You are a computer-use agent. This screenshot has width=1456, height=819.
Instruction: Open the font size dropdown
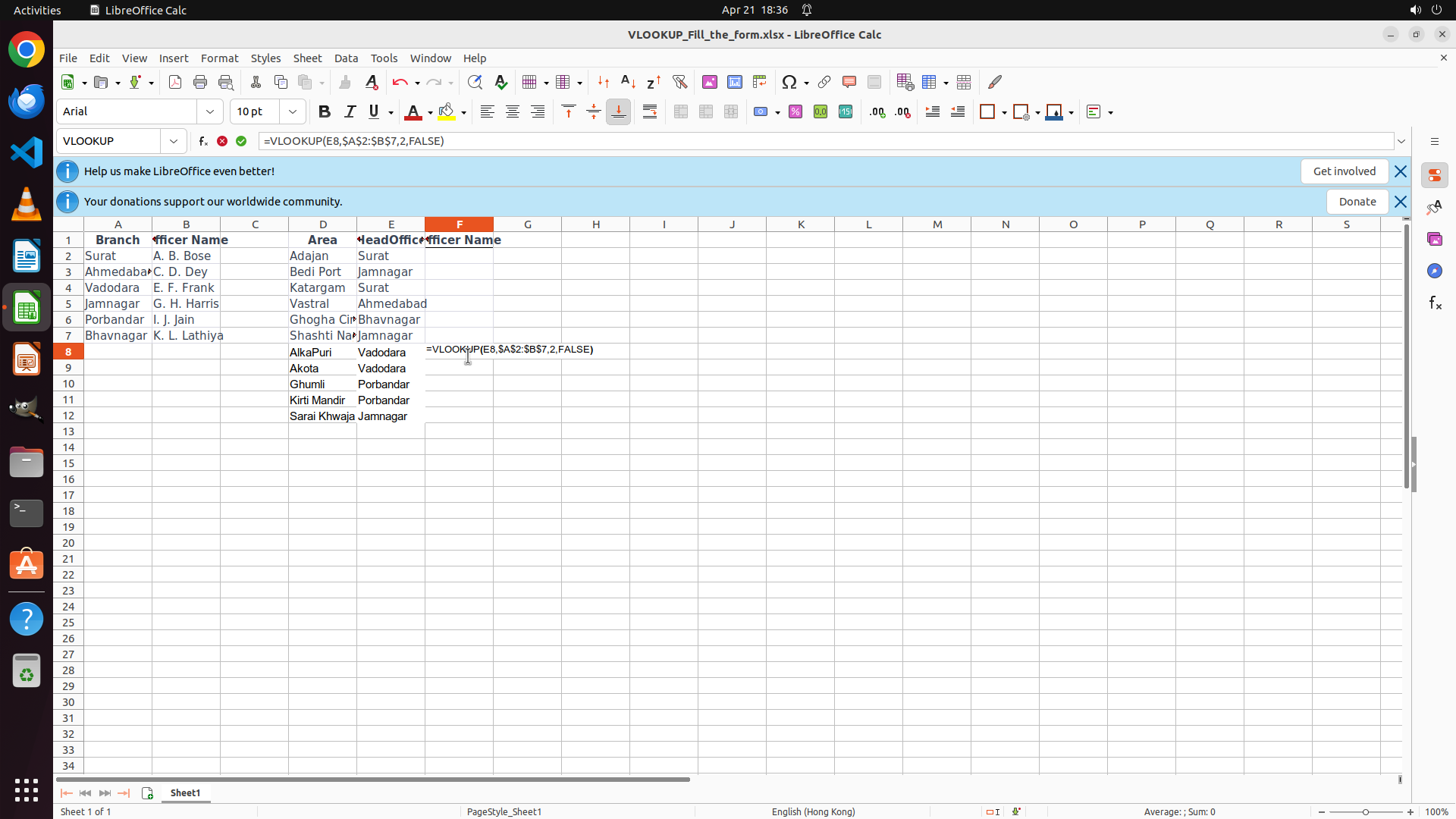point(293,112)
